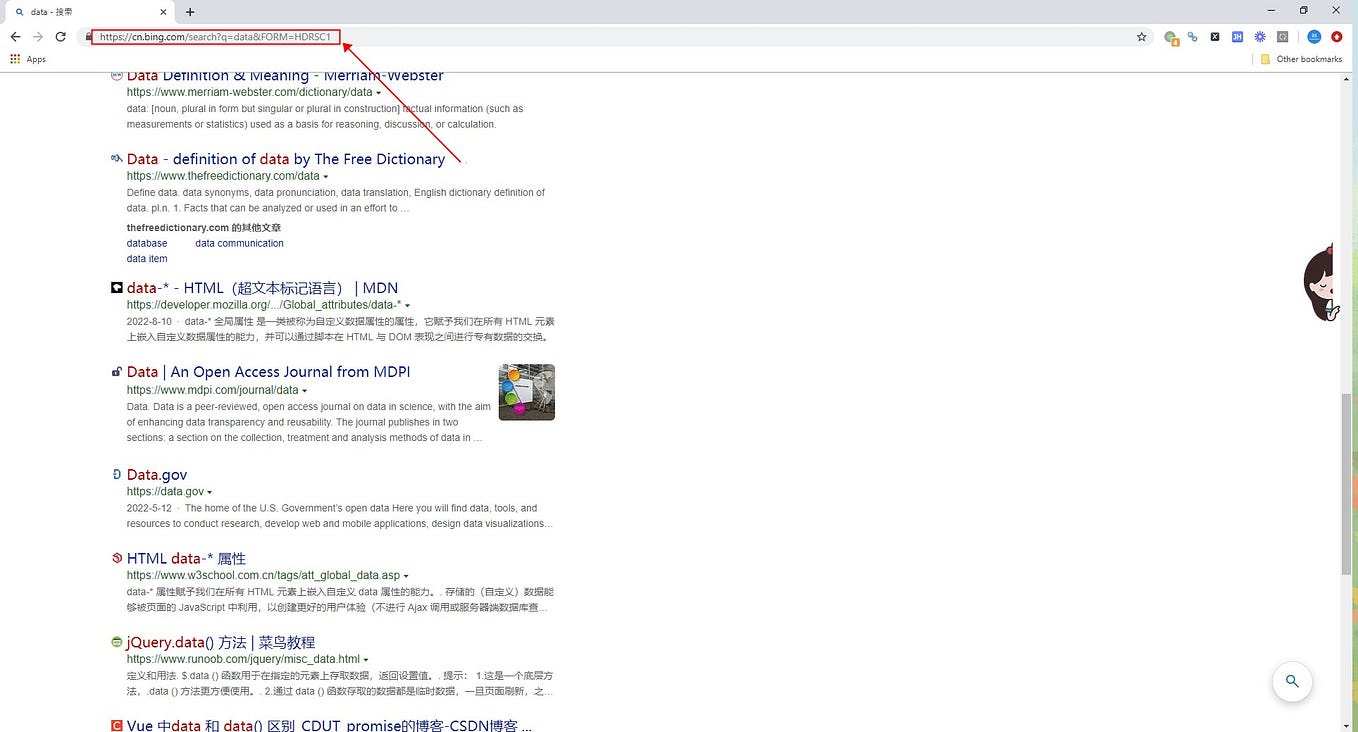Open the site security padlock icon

[89, 36]
